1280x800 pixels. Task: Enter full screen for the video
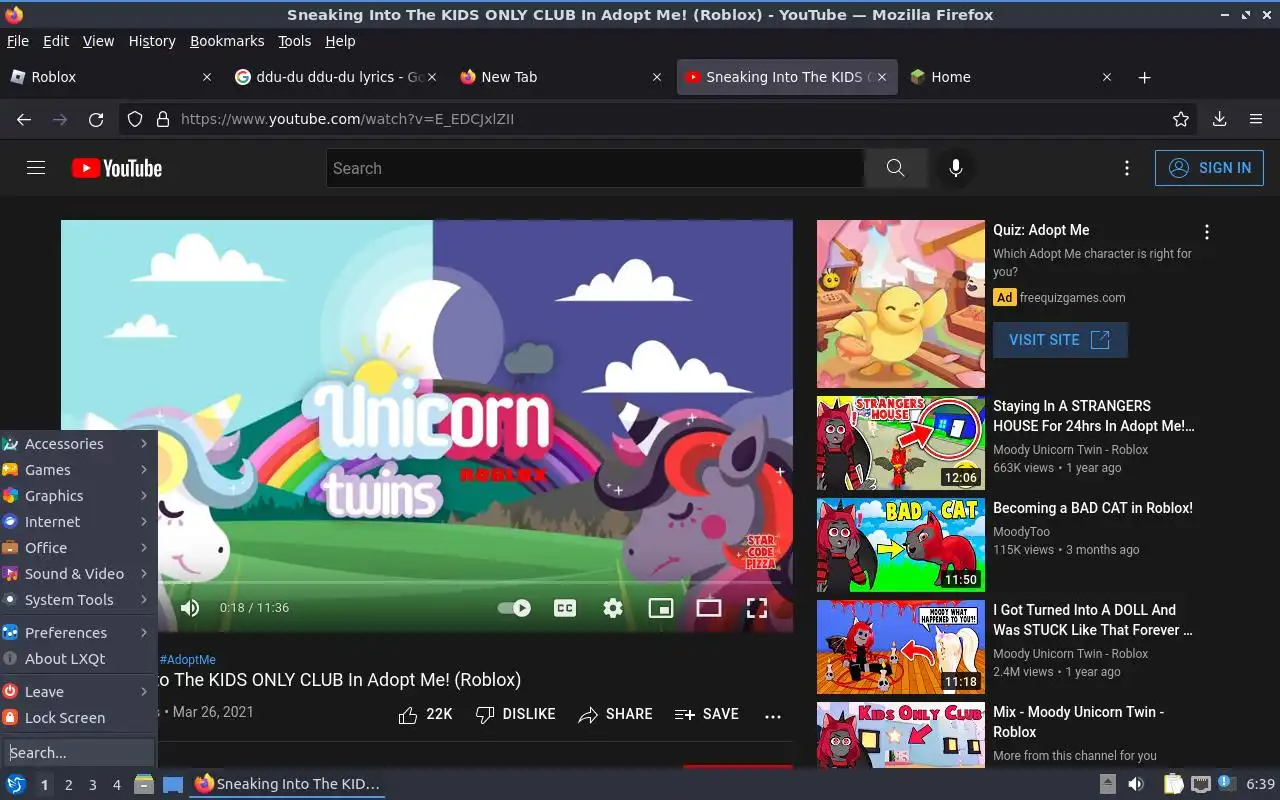pyautogui.click(x=757, y=608)
